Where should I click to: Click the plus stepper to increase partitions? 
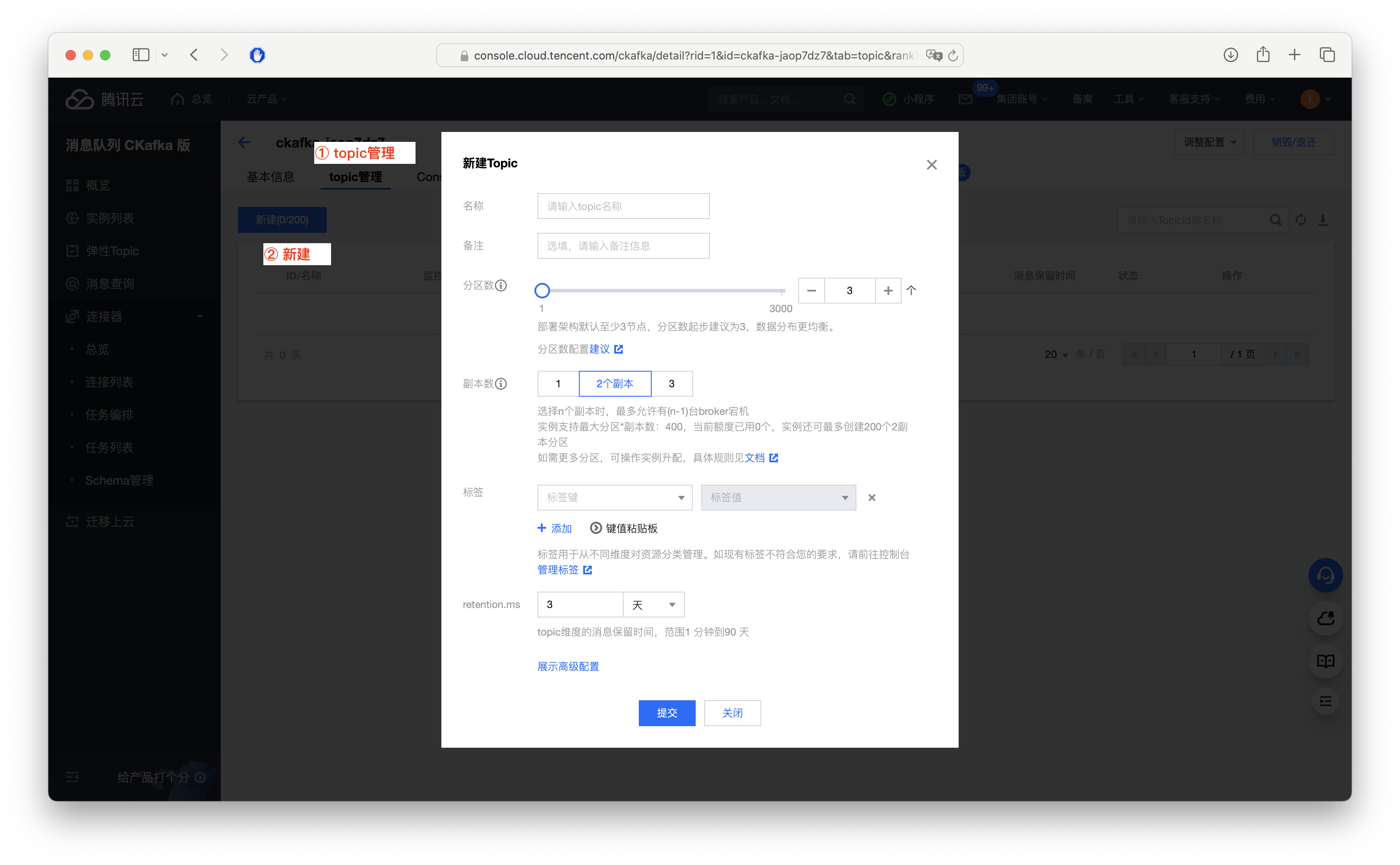pyautogui.click(x=887, y=291)
